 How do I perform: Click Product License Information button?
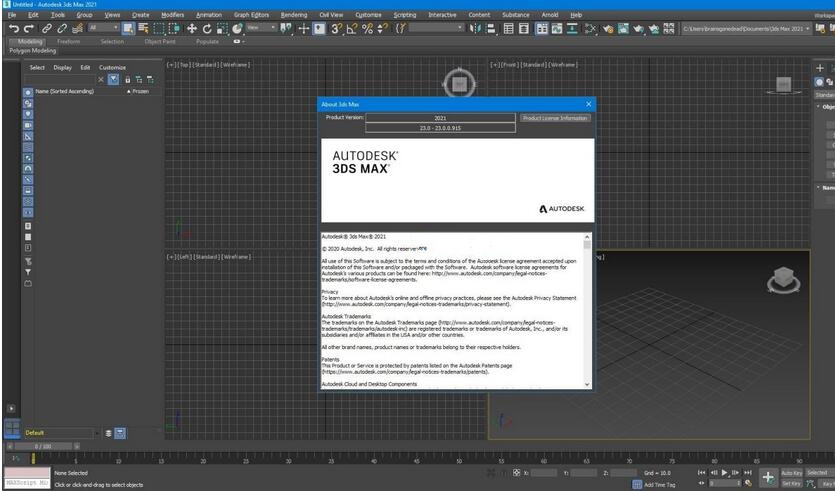[555, 118]
